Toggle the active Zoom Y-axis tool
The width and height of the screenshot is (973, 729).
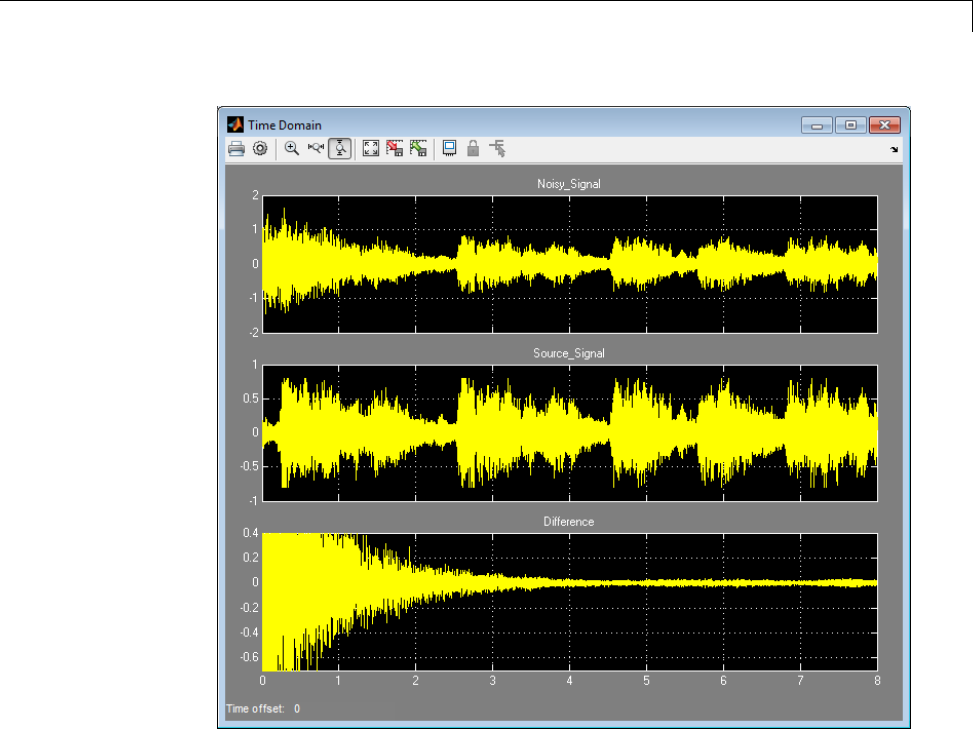click(340, 149)
